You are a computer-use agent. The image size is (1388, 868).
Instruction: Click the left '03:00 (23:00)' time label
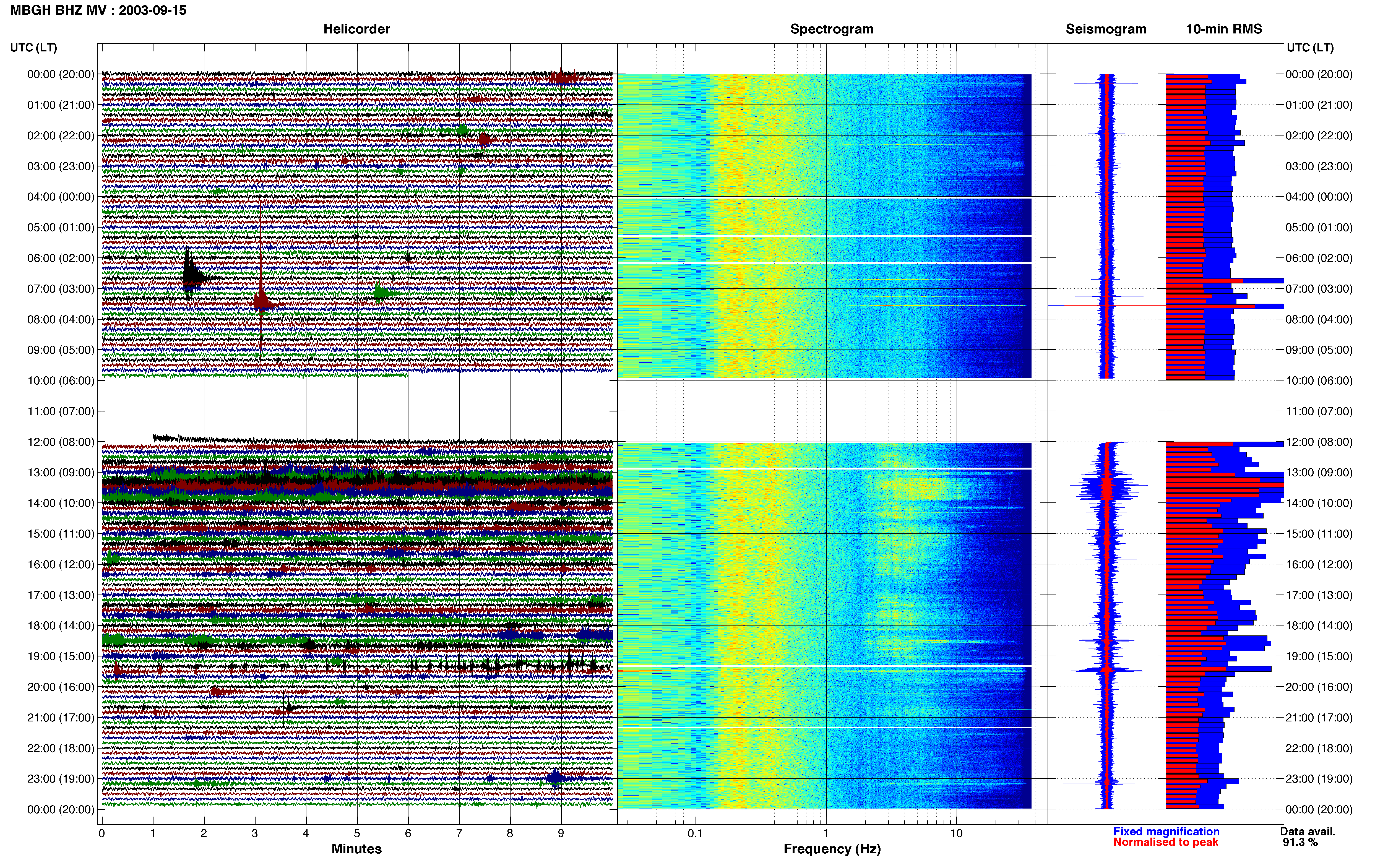click(x=61, y=166)
